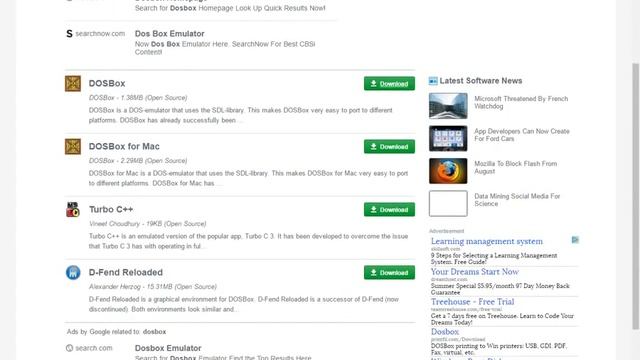640x360 pixels.
Task: Open the Dosbox printing ad link
Action: pos(445,332)
